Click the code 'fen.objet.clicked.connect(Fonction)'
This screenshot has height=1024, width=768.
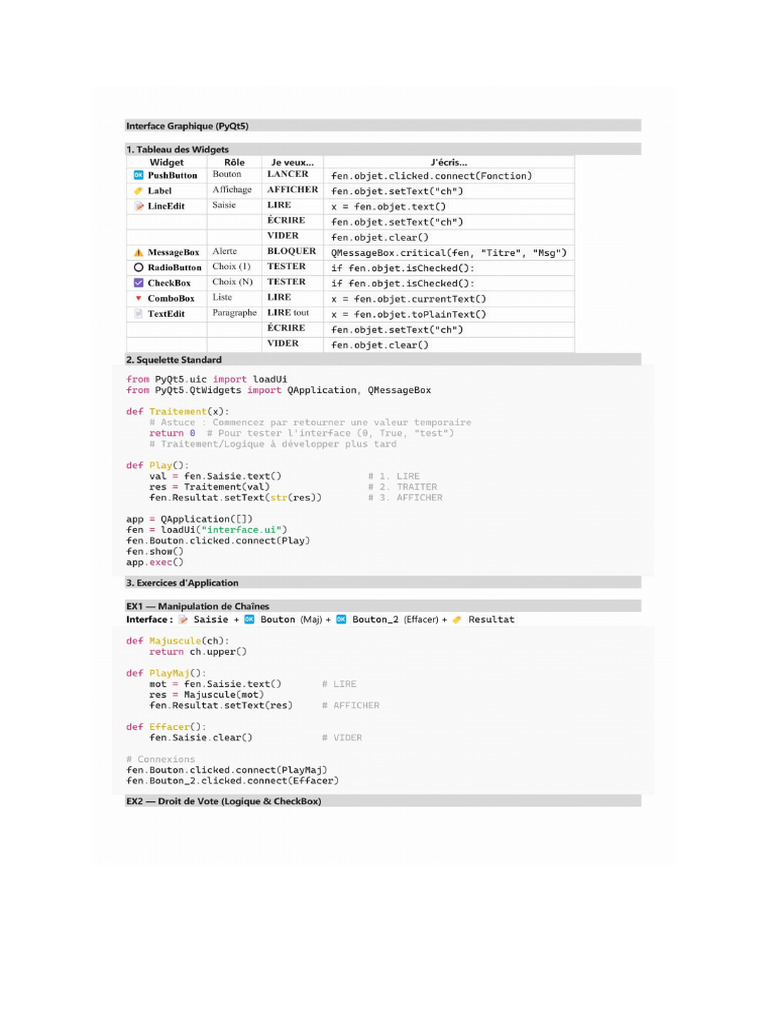432,176
